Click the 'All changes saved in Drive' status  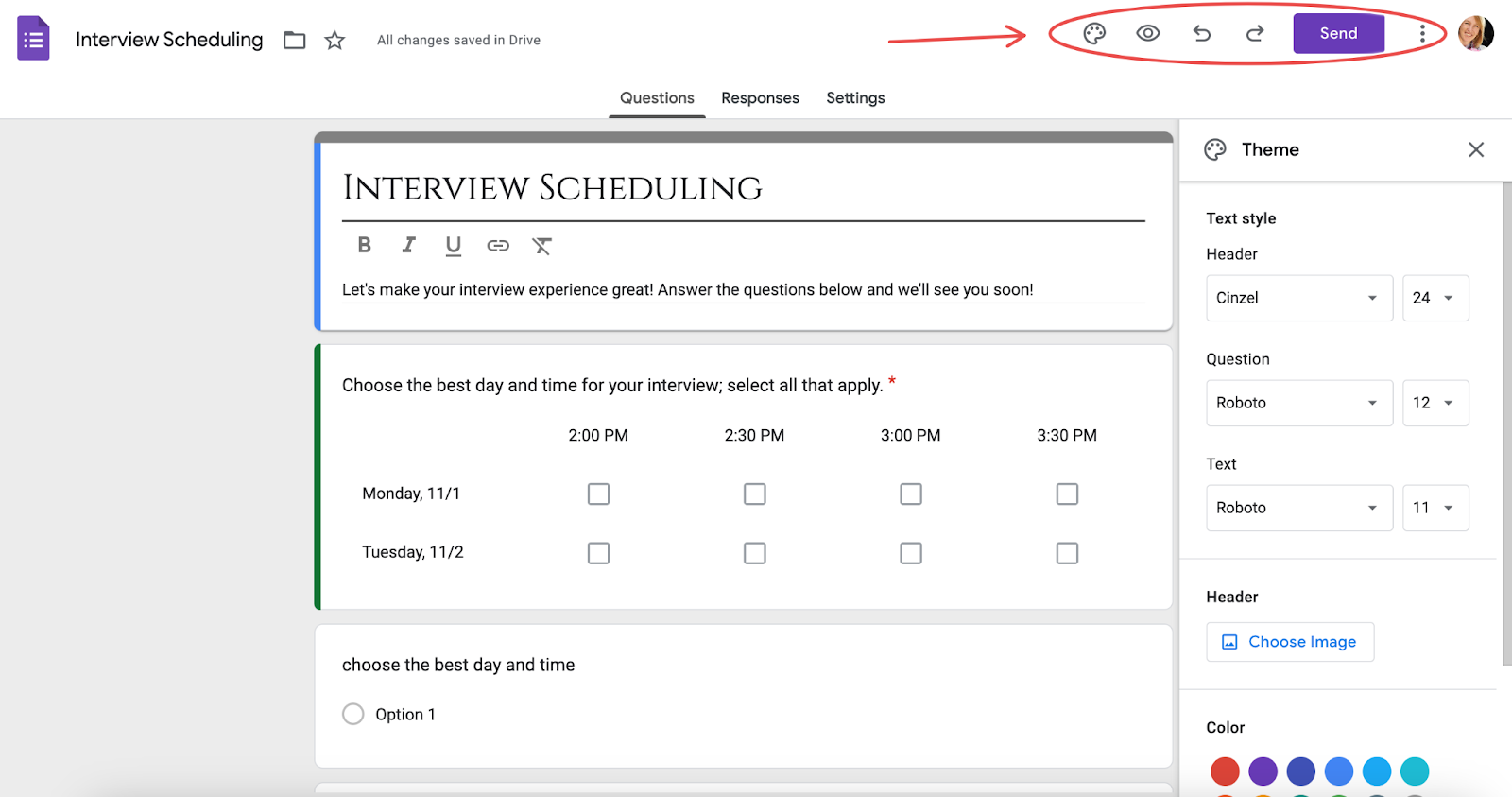click(458, 40)
